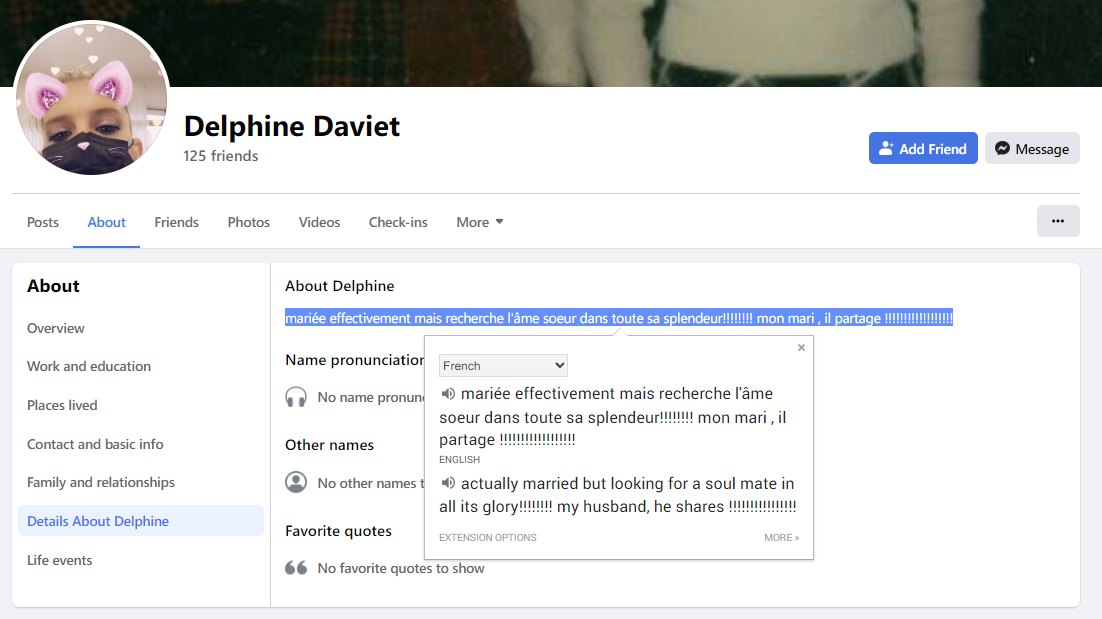
Task: Open Family and relationships section
Action: (101, 482)
